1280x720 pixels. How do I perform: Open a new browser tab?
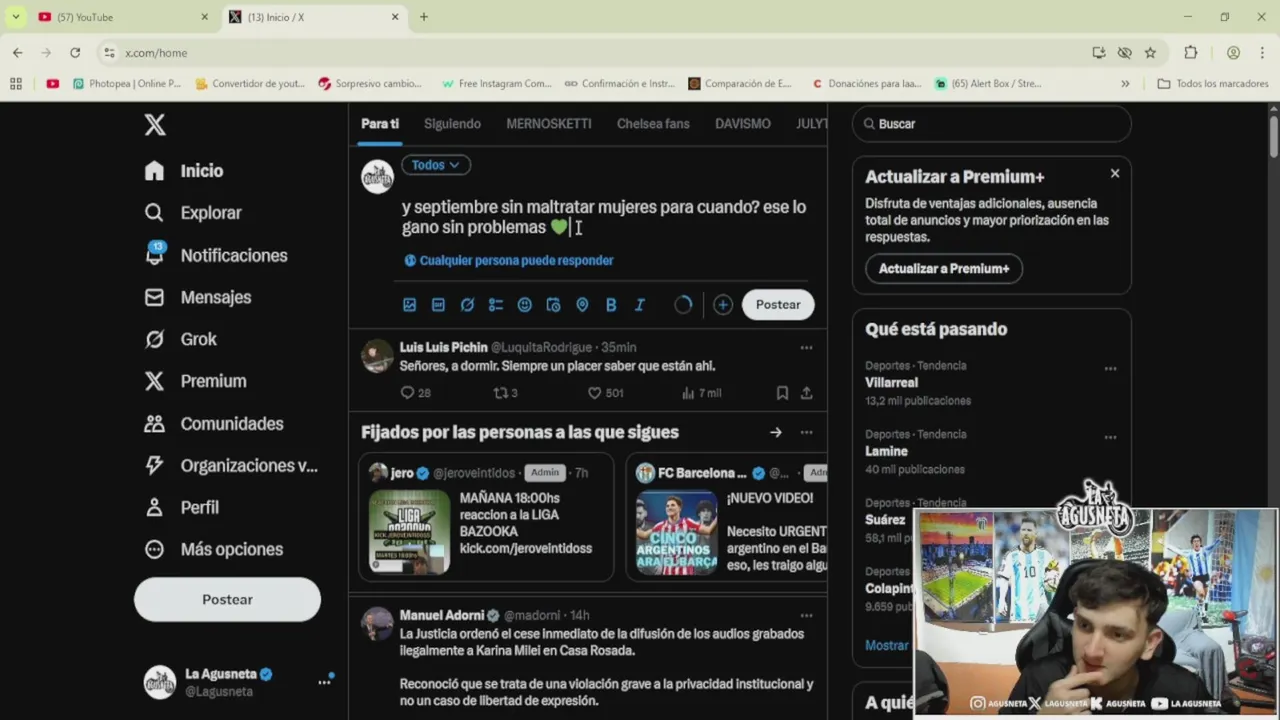(424, 17)
